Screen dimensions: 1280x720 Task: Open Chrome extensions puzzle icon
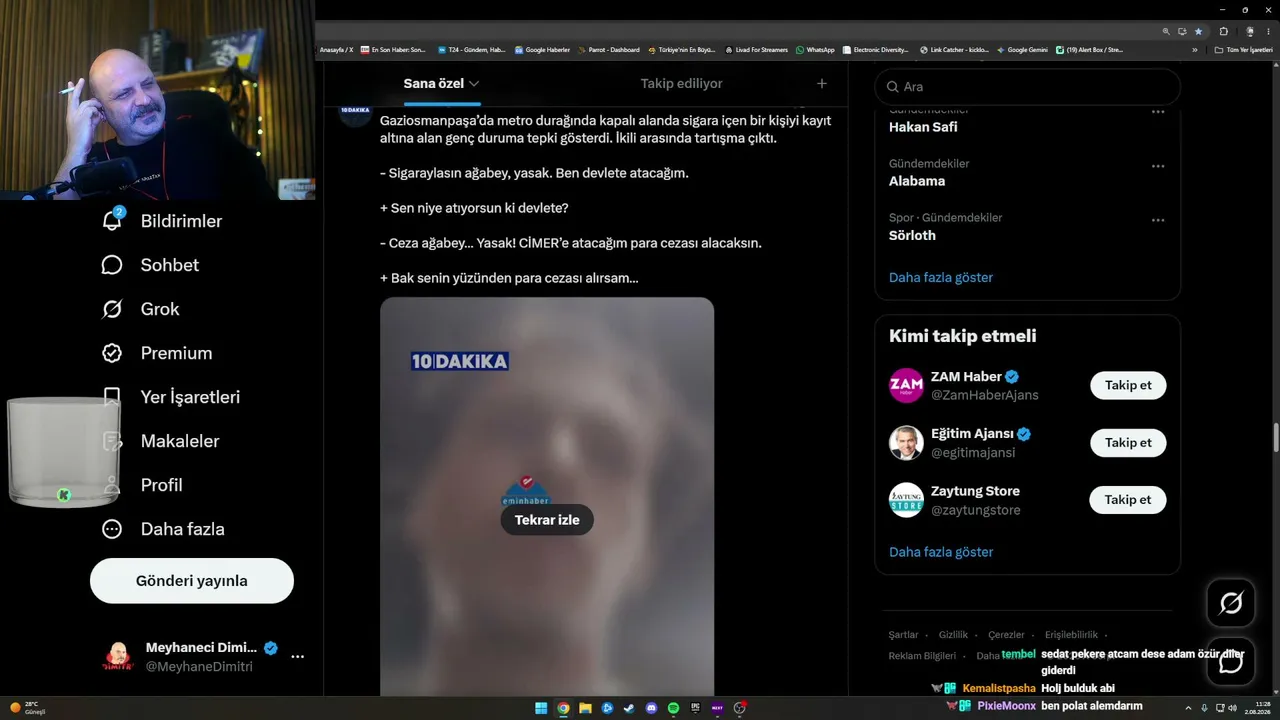[1223, 31]
